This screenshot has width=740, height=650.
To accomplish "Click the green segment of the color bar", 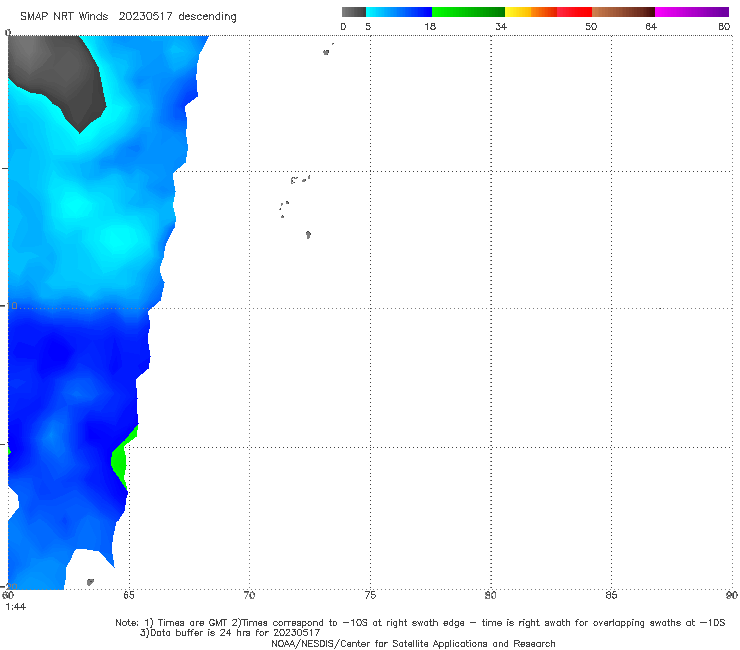I will [x=468, y=12].
